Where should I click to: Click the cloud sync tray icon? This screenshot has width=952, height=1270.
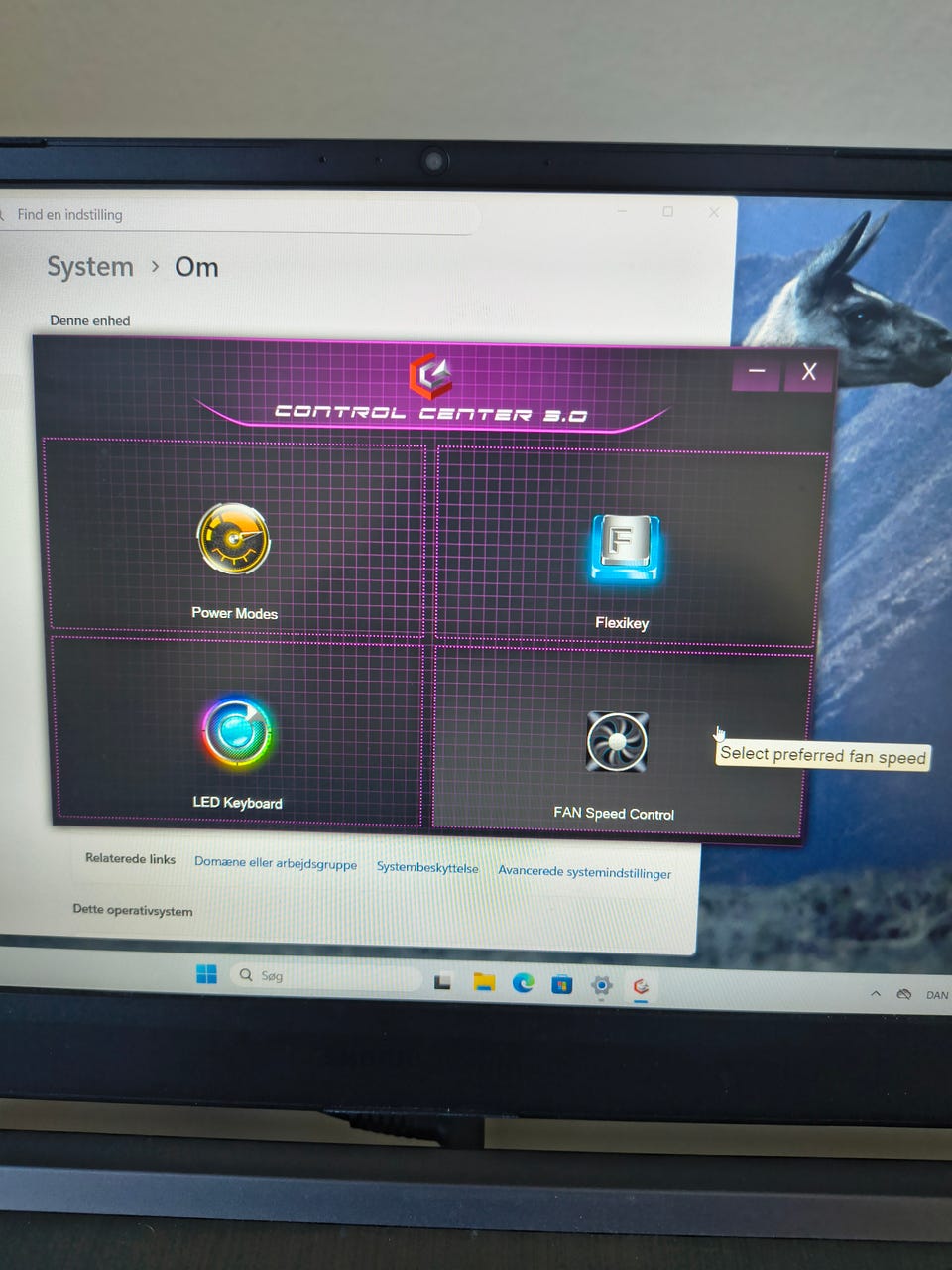903,994
